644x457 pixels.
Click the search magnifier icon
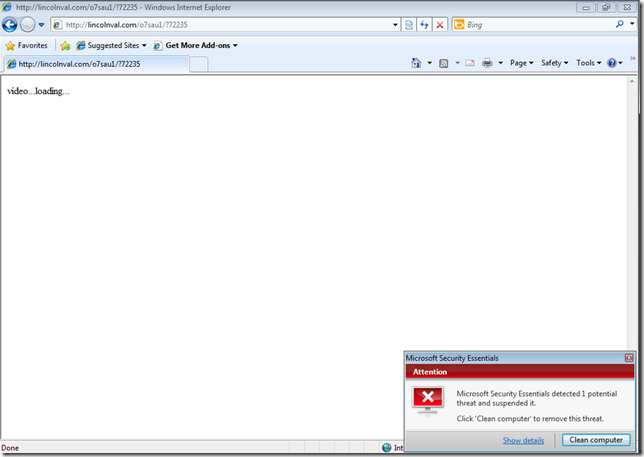620,24
